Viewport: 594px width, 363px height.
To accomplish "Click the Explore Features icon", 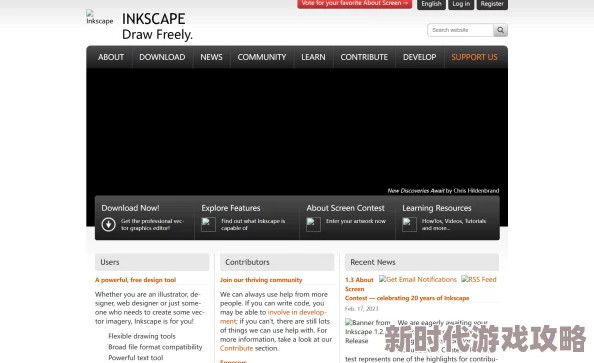I will coord(208,224).
